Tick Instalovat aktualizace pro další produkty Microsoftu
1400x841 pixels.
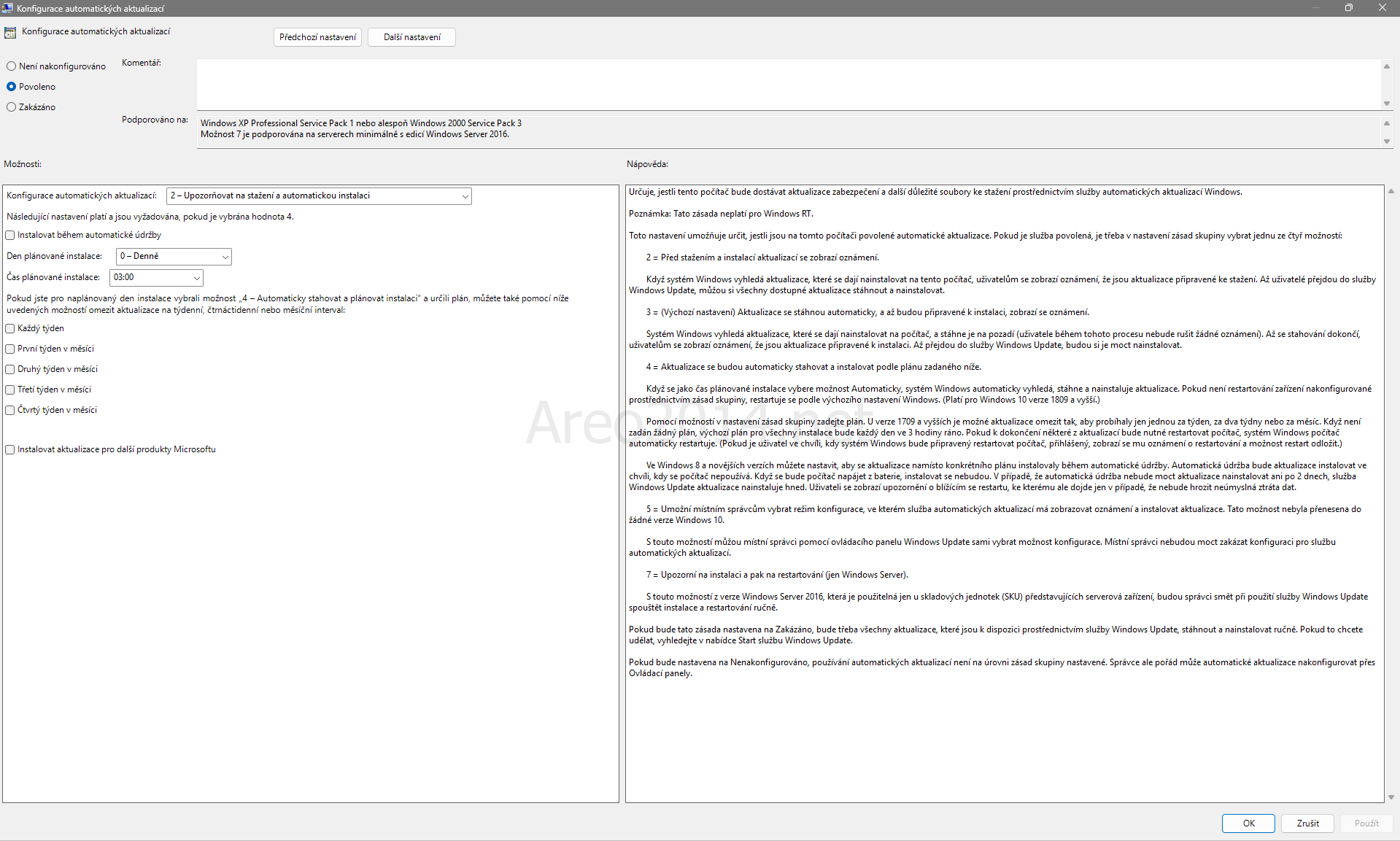pyautogui.click(x=10, y=449)
